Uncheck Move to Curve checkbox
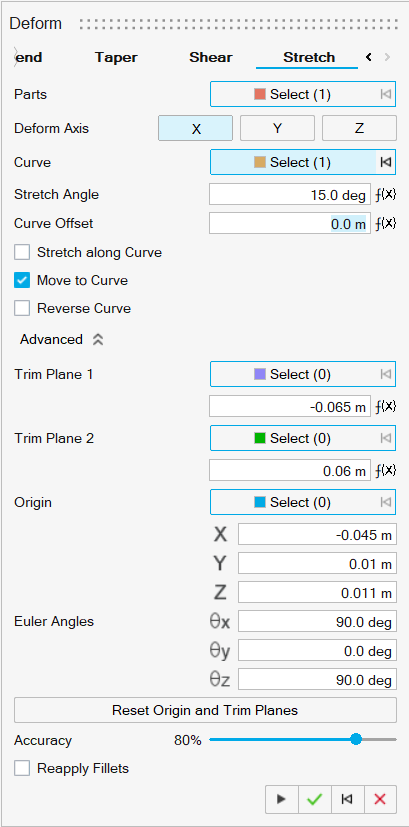The width and height of the screenshot is (409, 827). (x=22, y=280)
